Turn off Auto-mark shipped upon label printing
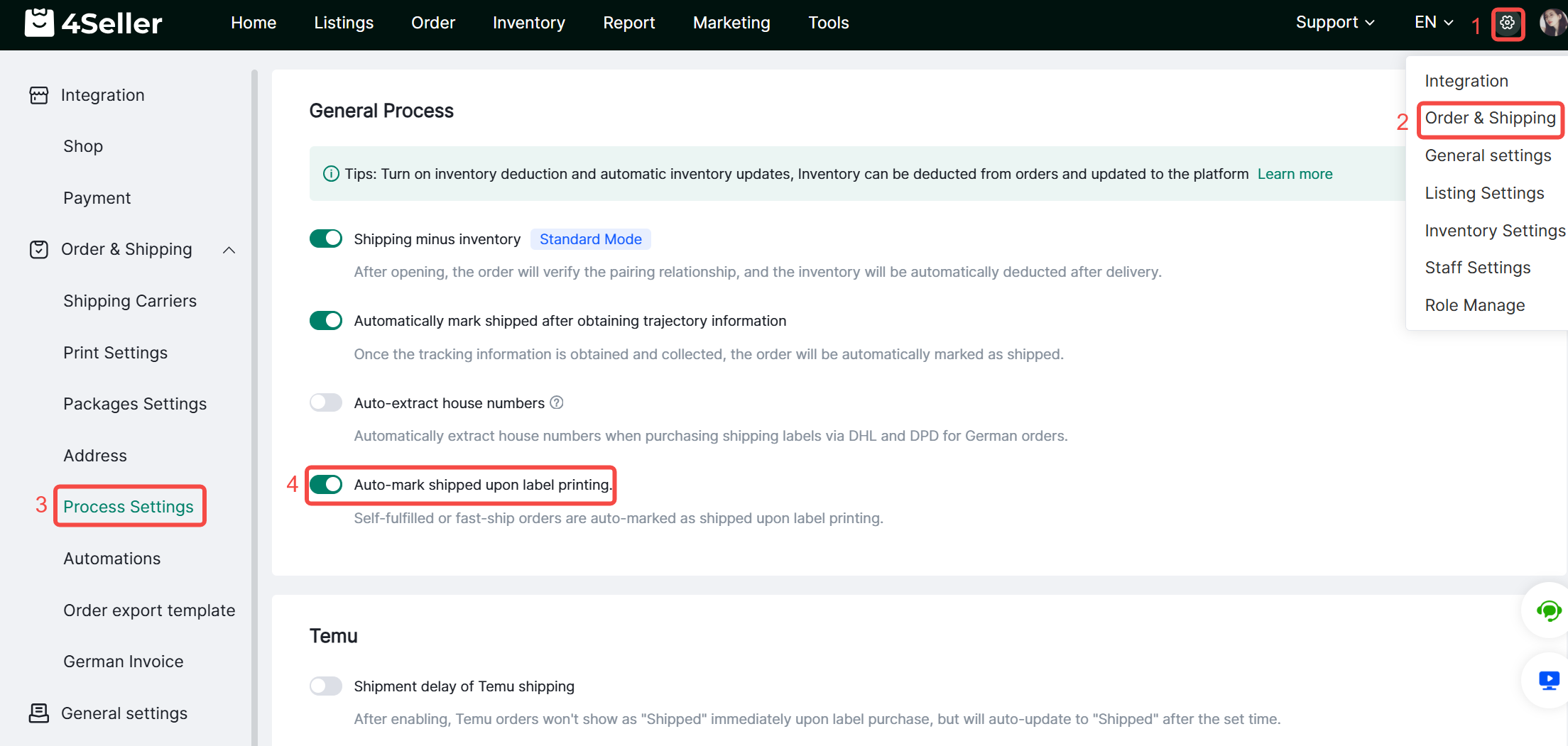 (326, 485)
